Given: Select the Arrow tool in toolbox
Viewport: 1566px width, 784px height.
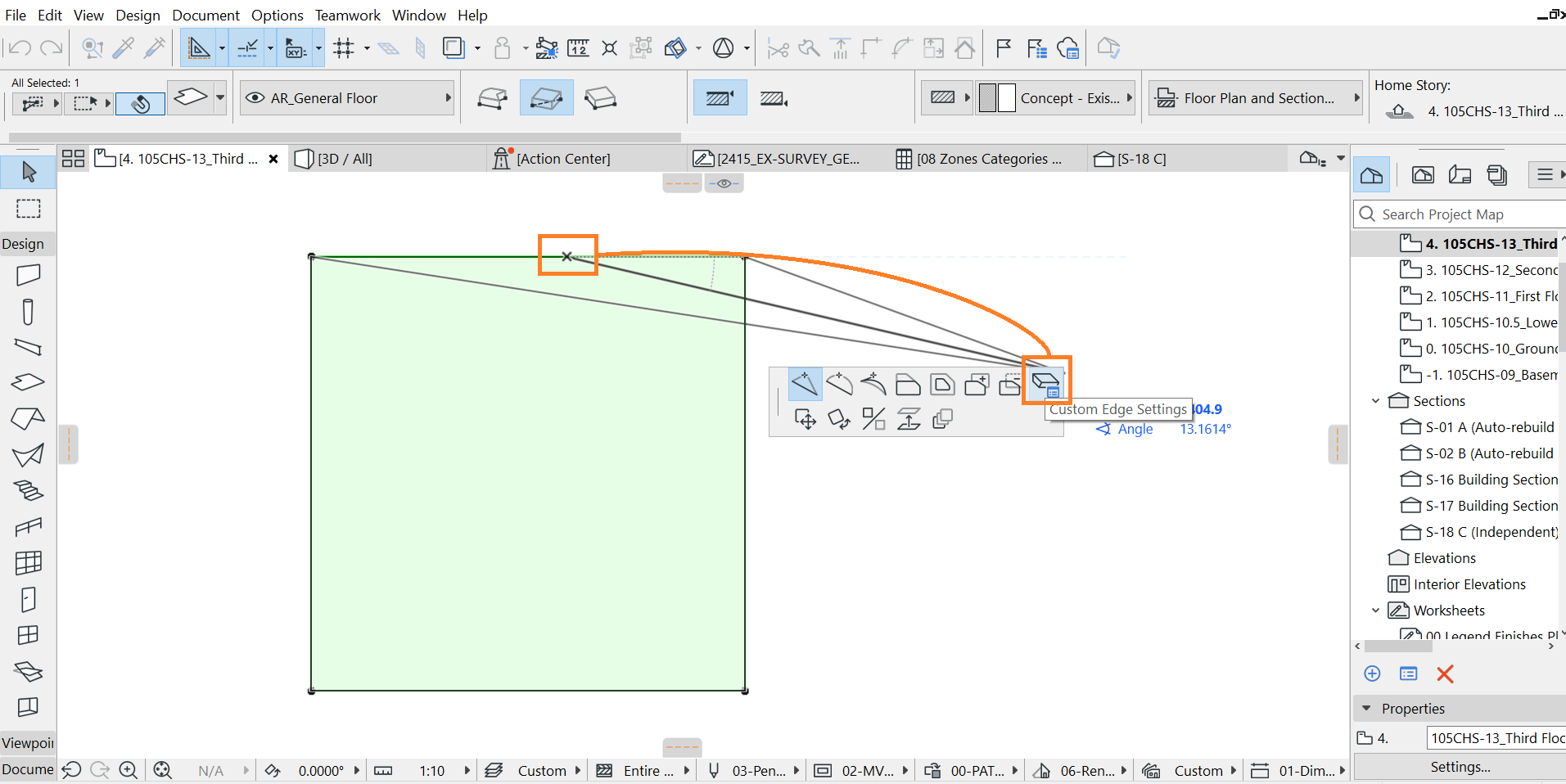Looking at the screenshot, I should coord(29,172).
